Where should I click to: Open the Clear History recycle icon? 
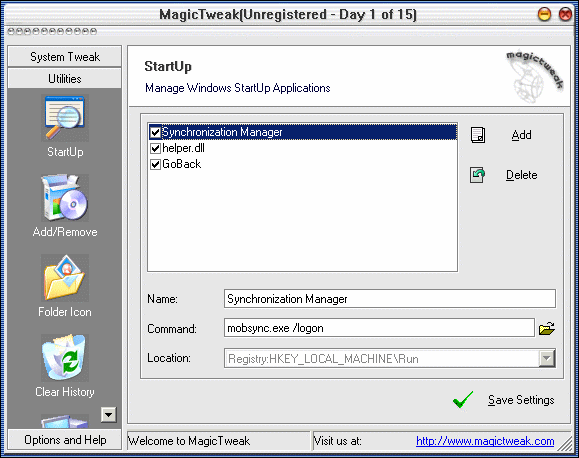pos(65,358)
